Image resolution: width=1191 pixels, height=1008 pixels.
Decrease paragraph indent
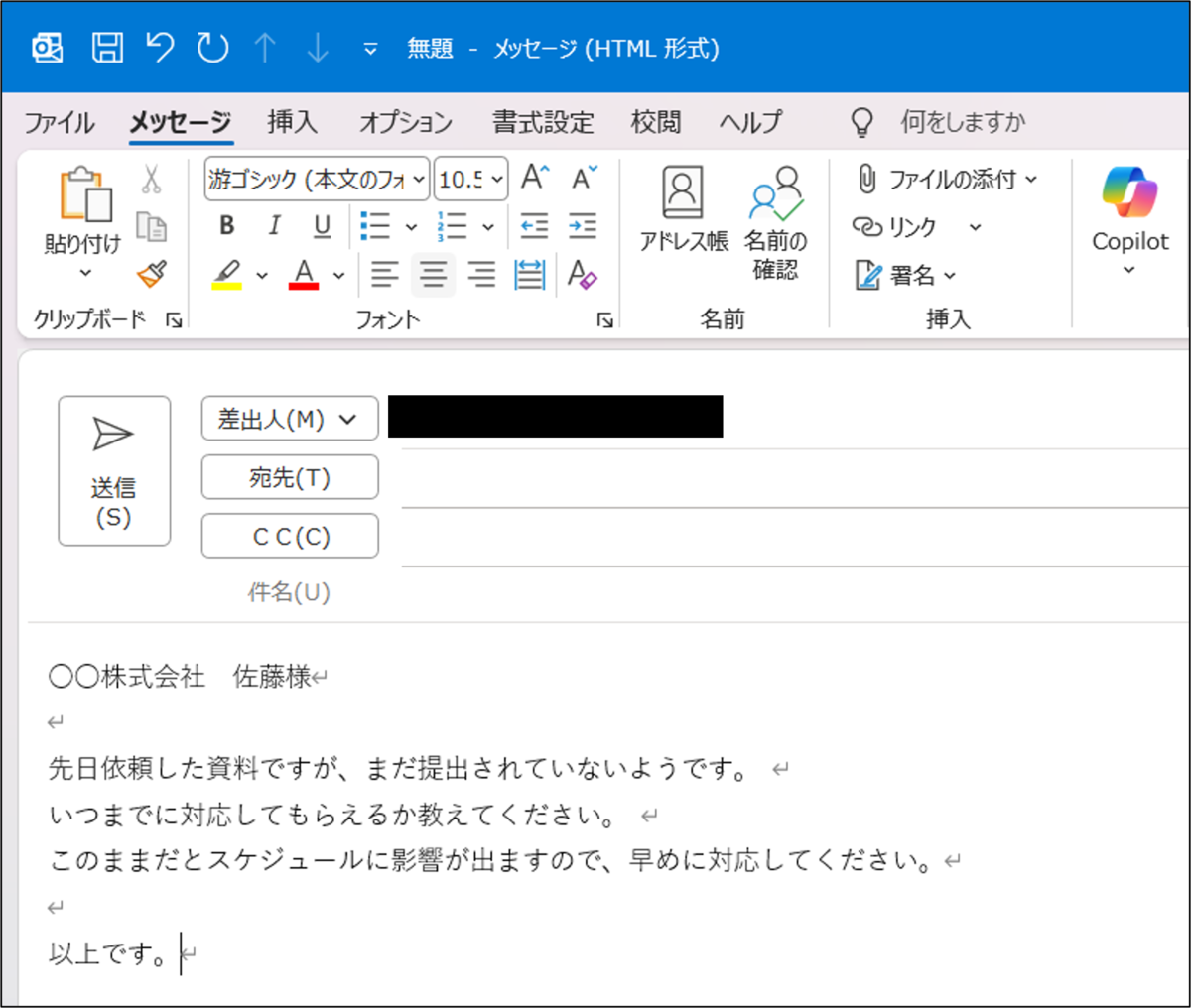(534, 226)
